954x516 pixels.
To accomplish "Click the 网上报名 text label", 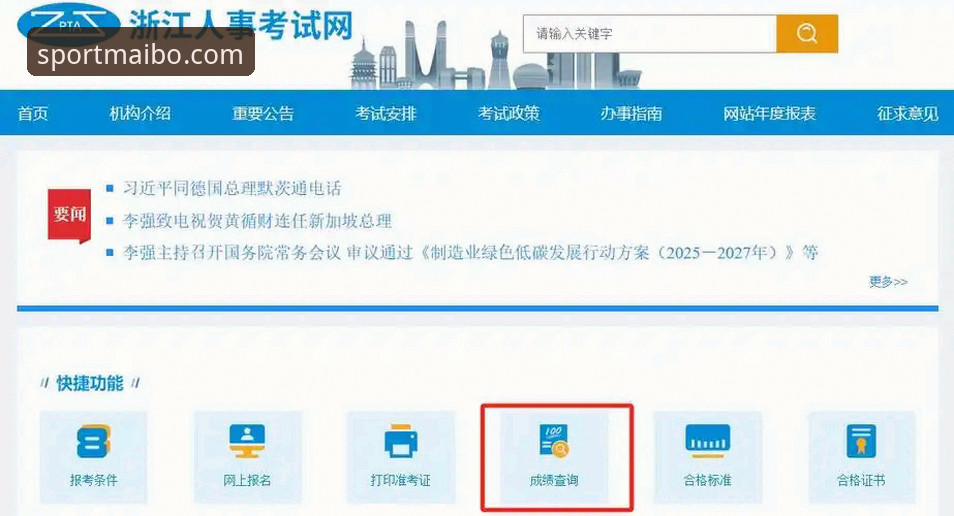I will click(247, 480).
